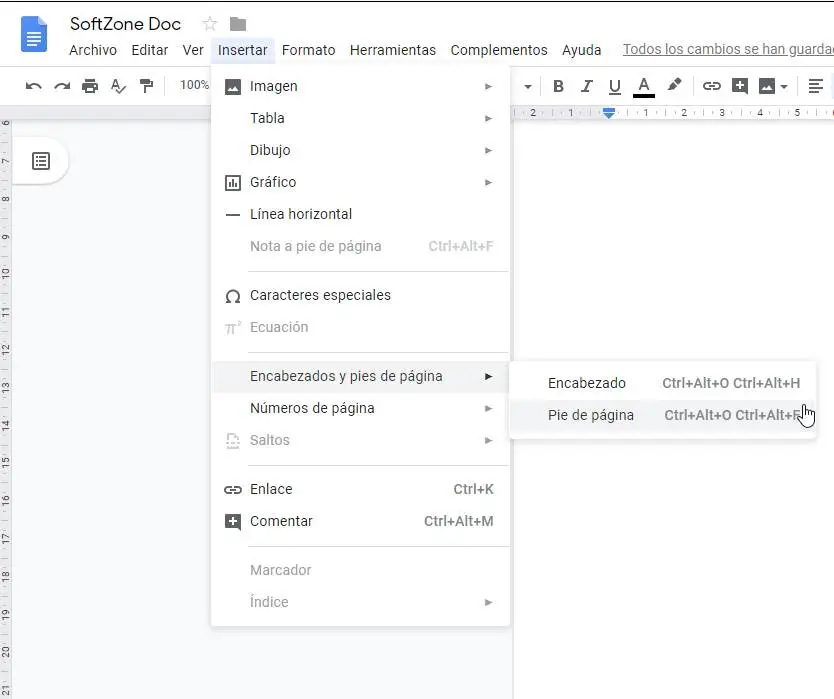The height and width of the screenshot is (699, 834).
Task: Open the Google Docs home icon
Action: point(34,35)
